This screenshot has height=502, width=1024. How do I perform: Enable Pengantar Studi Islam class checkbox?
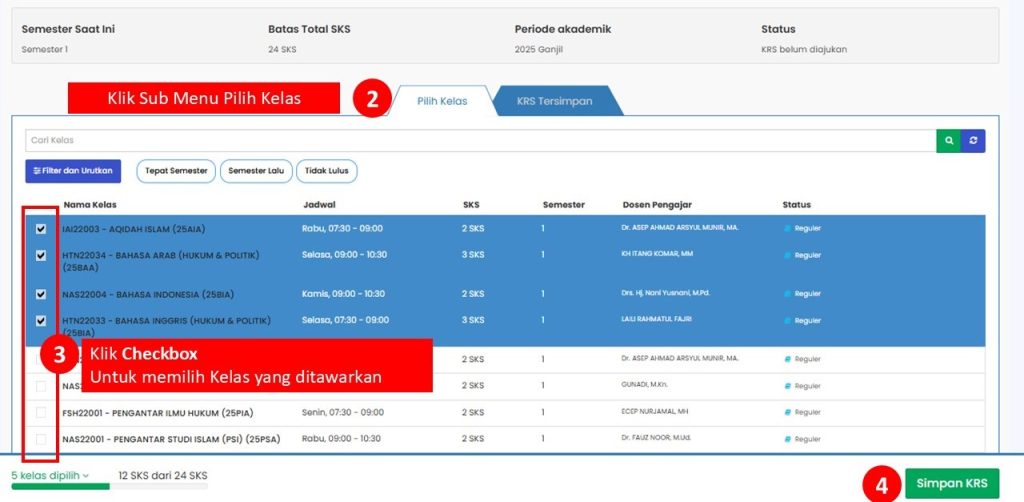(41, 439)
